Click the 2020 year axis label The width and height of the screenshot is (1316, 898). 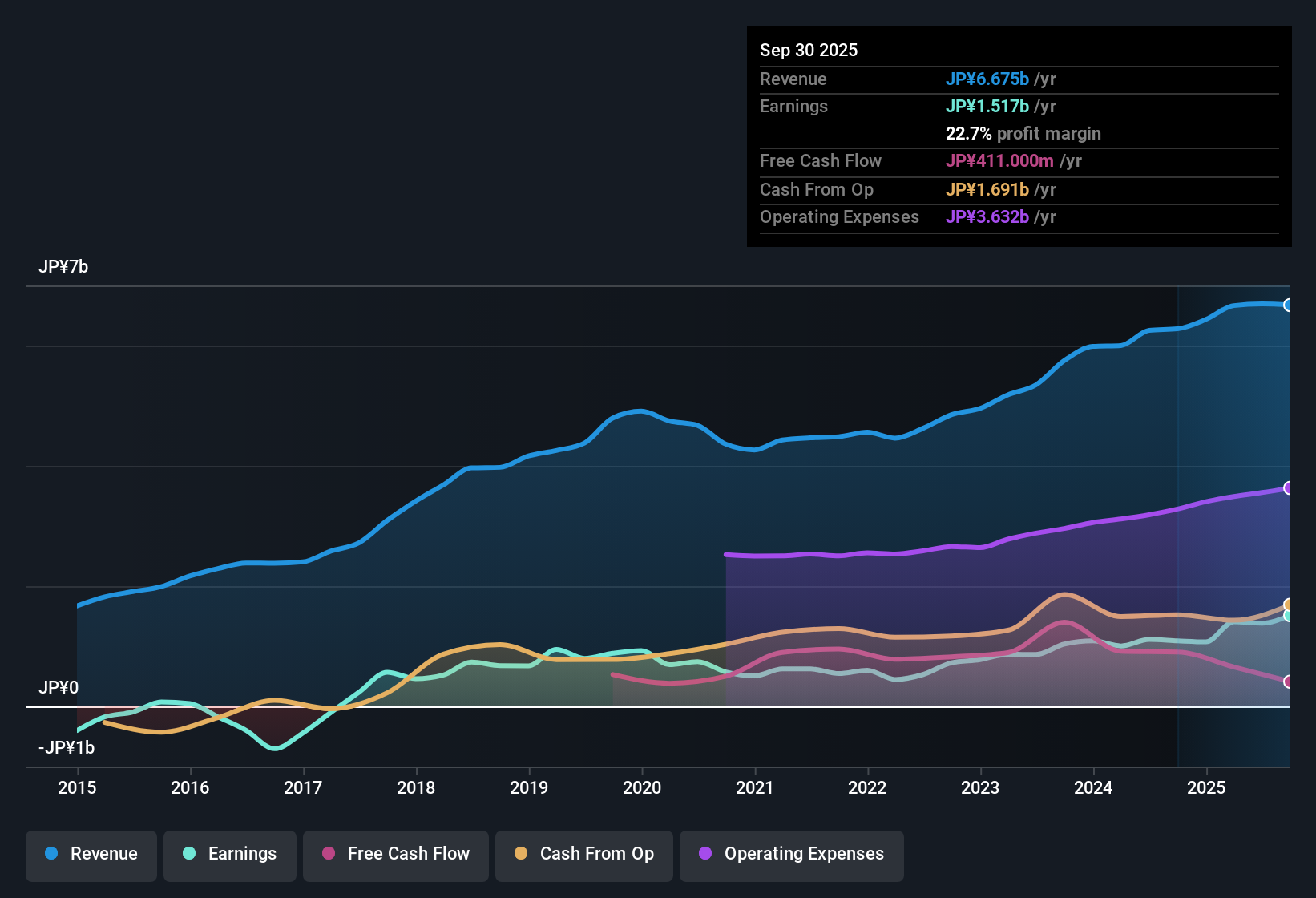[641, 788]
